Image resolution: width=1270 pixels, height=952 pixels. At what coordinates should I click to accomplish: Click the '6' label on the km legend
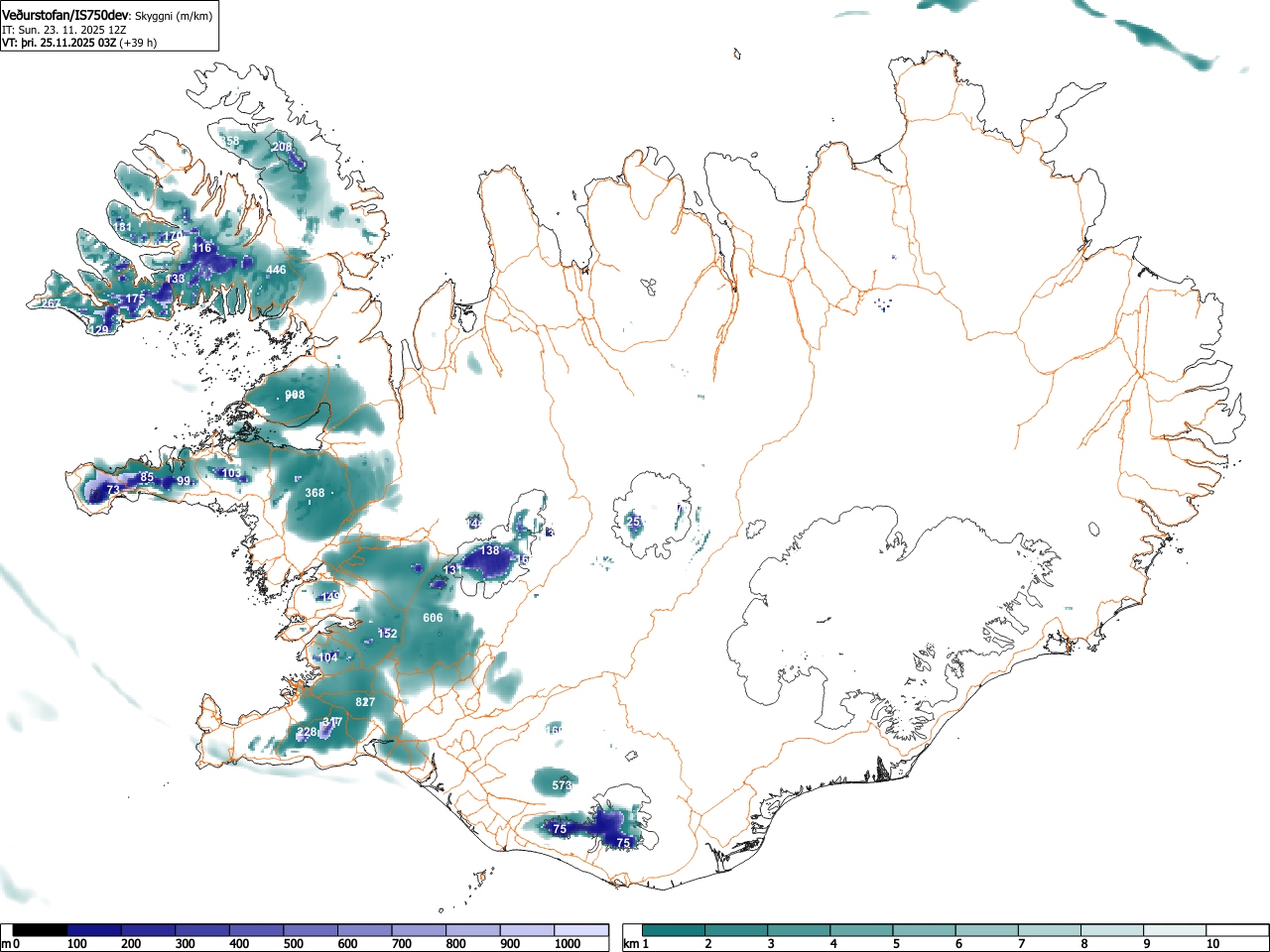click(959, 944)
